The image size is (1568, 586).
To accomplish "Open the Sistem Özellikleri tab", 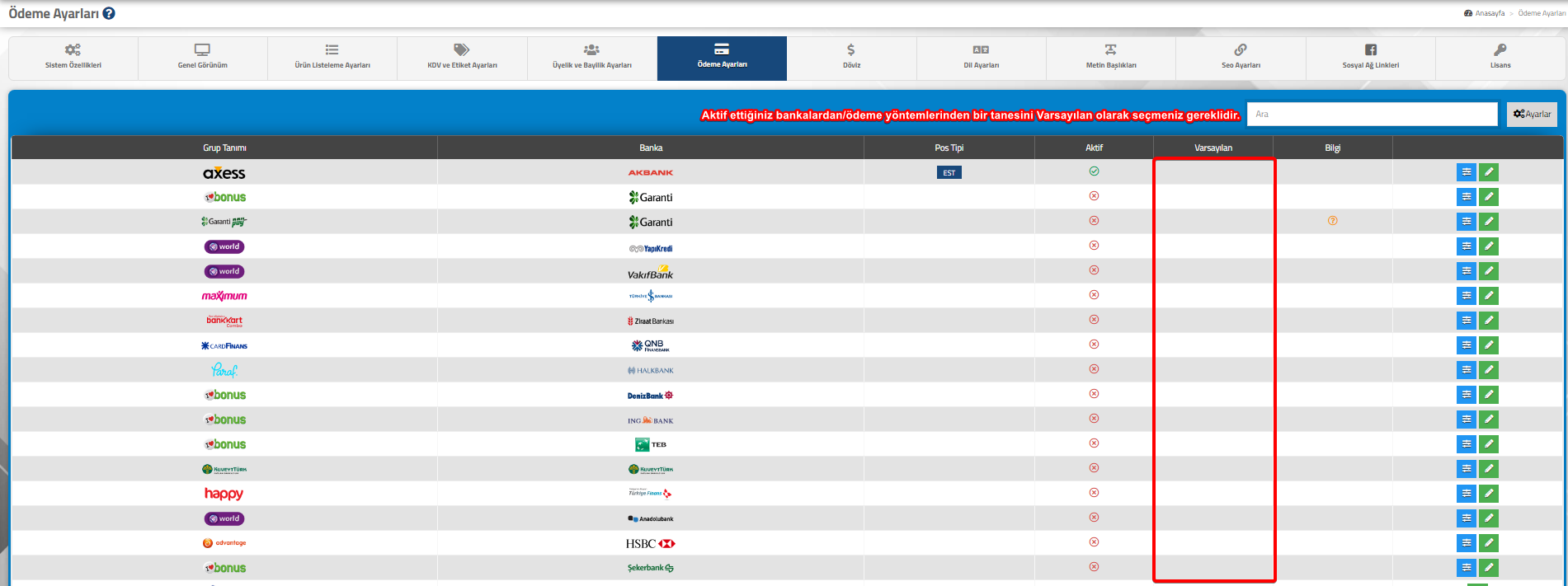I will click(73, 58).
